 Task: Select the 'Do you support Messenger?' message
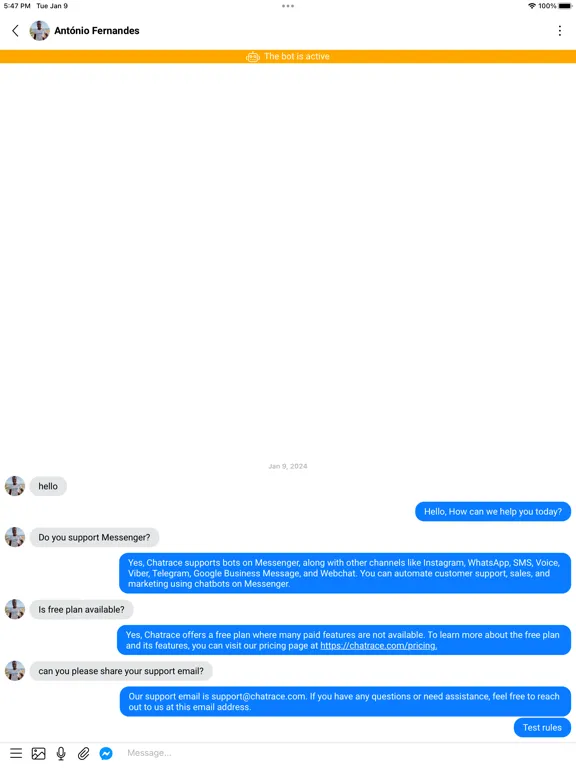coord(95,537)
